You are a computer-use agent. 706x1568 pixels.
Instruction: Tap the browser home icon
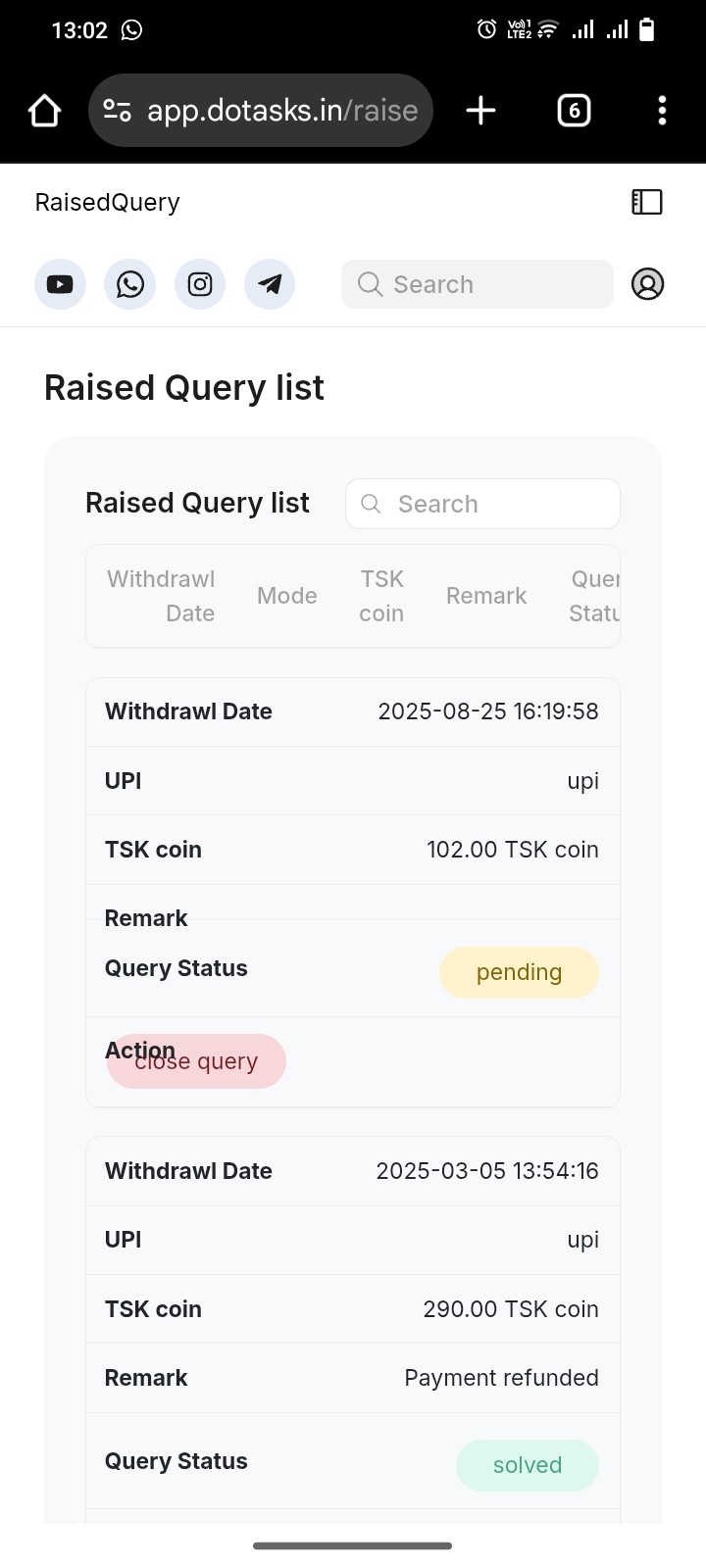pos(44,111)
